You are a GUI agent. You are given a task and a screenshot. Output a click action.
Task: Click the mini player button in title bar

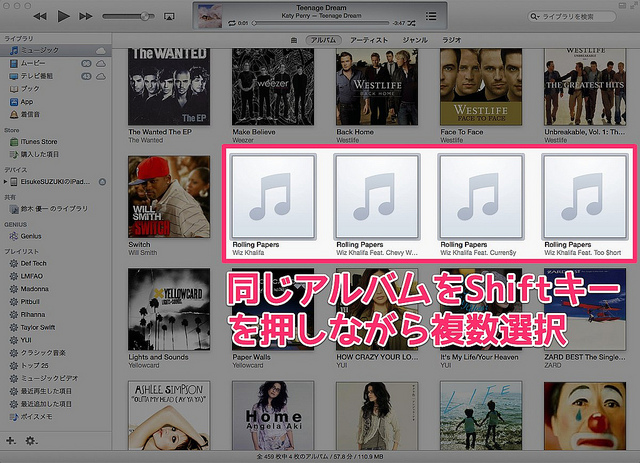622,5
